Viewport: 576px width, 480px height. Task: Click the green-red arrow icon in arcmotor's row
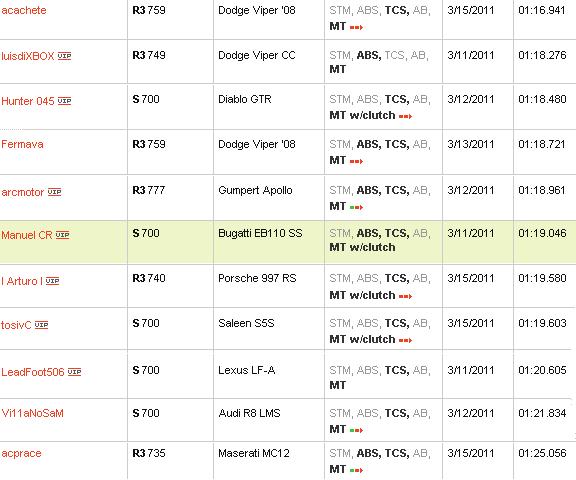click(356, 207)
